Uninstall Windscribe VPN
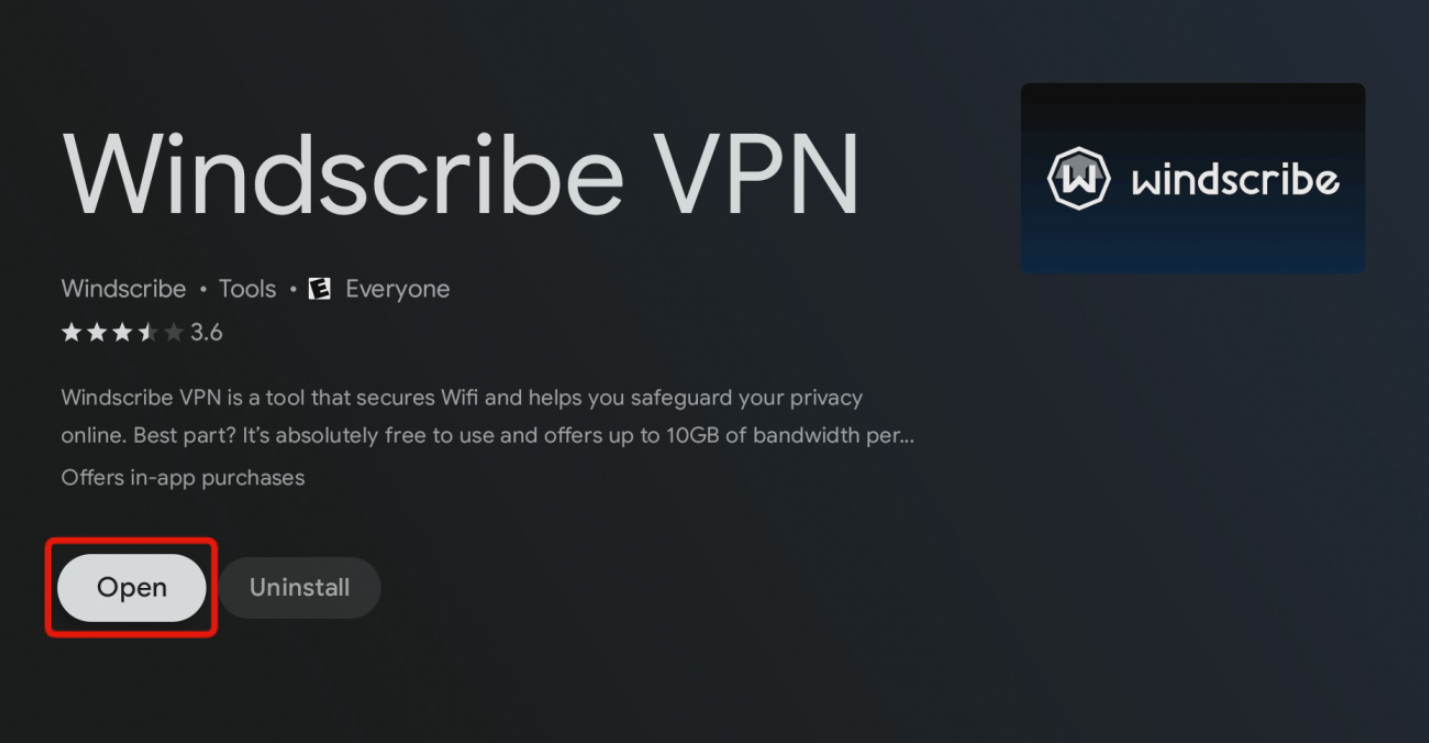 [x=300, y=587]
